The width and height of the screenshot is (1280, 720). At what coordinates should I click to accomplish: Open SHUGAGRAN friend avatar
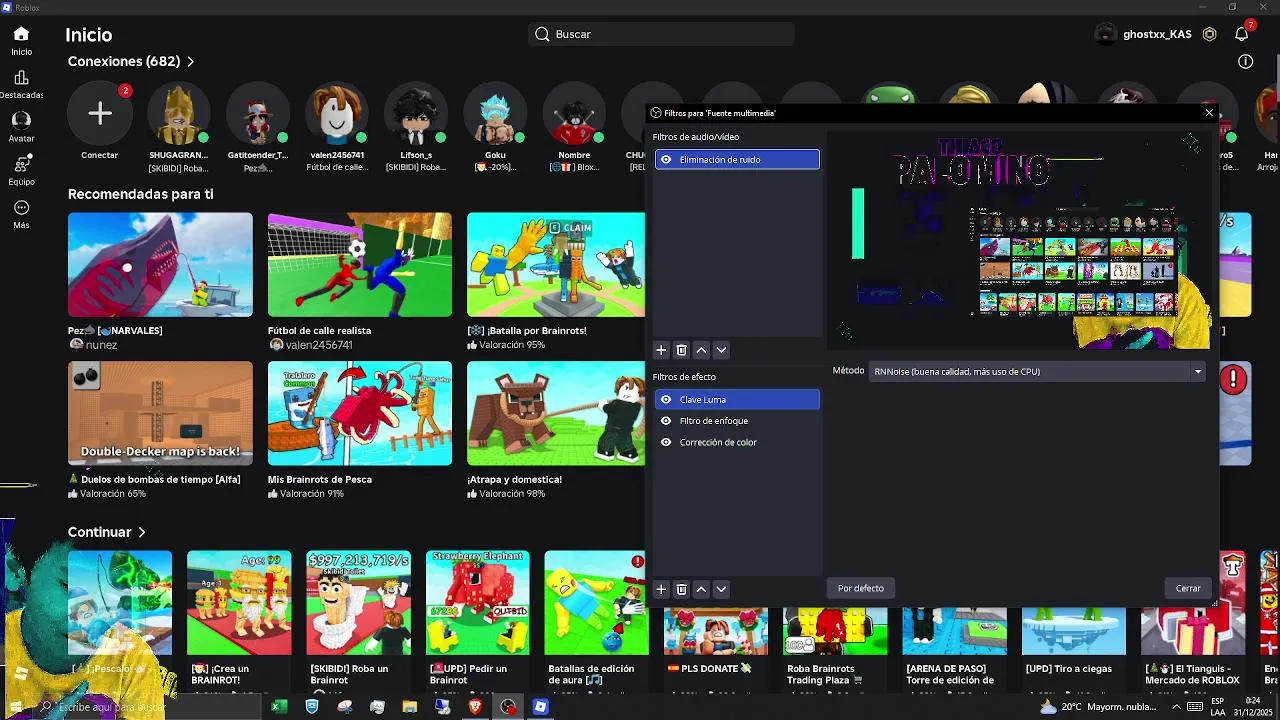click(178, 113)
